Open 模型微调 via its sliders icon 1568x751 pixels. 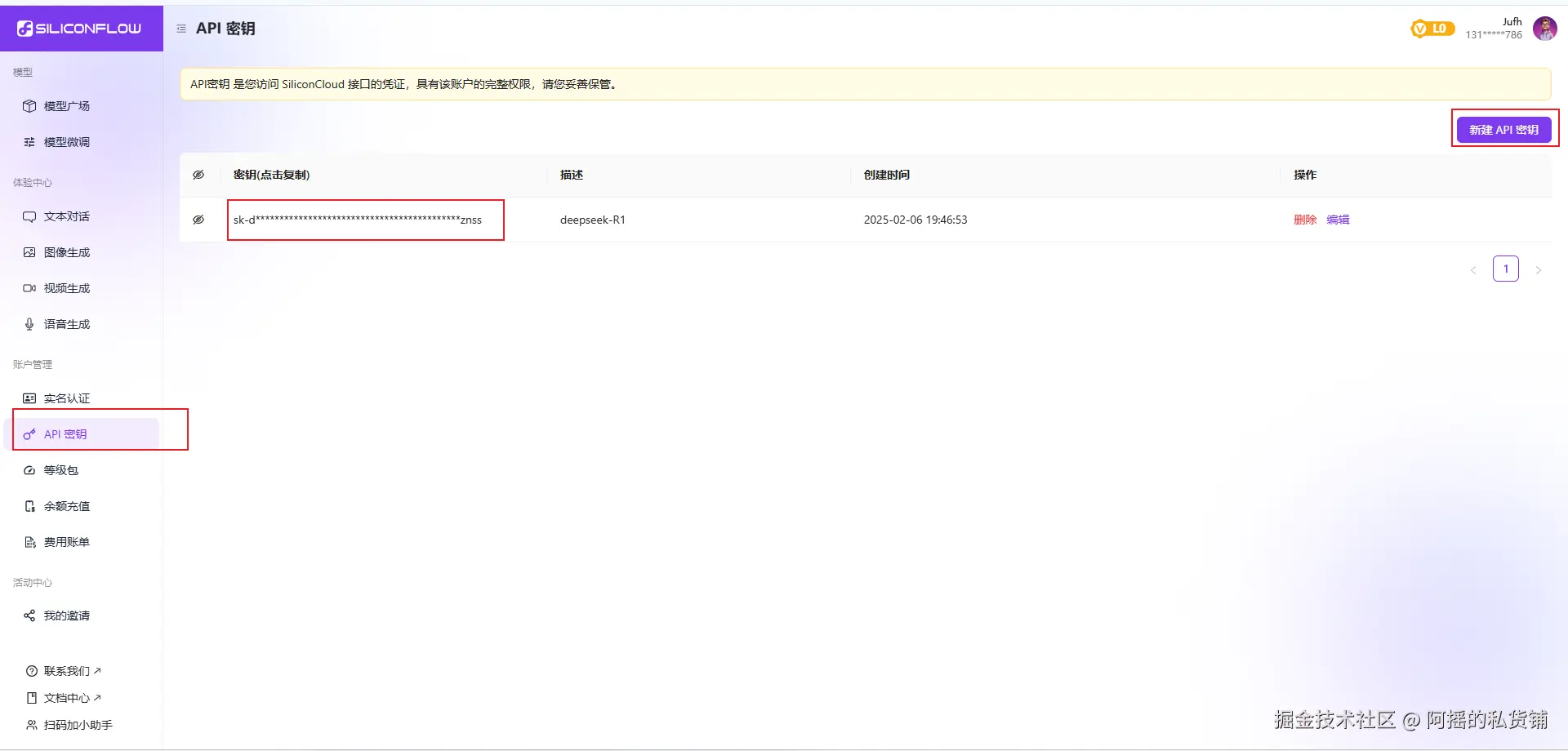click(x=29, y=142)
